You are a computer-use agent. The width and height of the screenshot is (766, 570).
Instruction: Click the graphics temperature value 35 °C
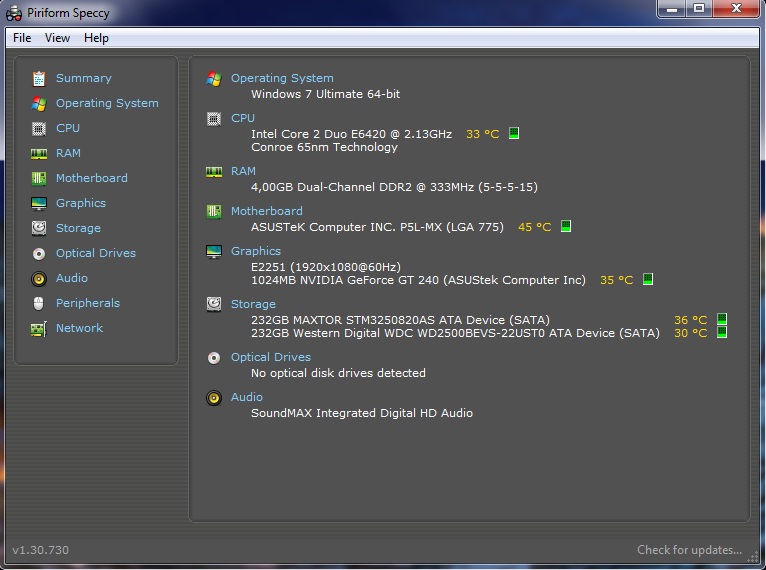(x=617, y=280)
